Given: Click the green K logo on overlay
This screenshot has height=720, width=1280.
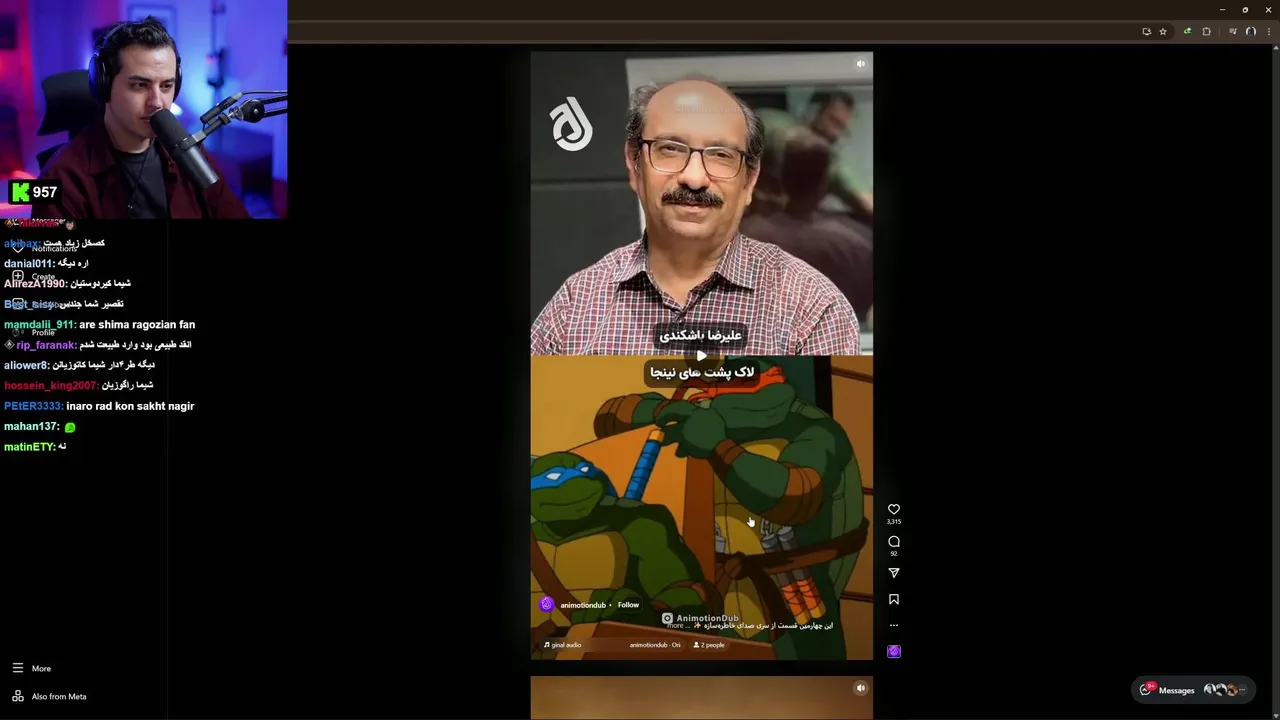Looking at the screenshot, I should [x=20, y=192].
